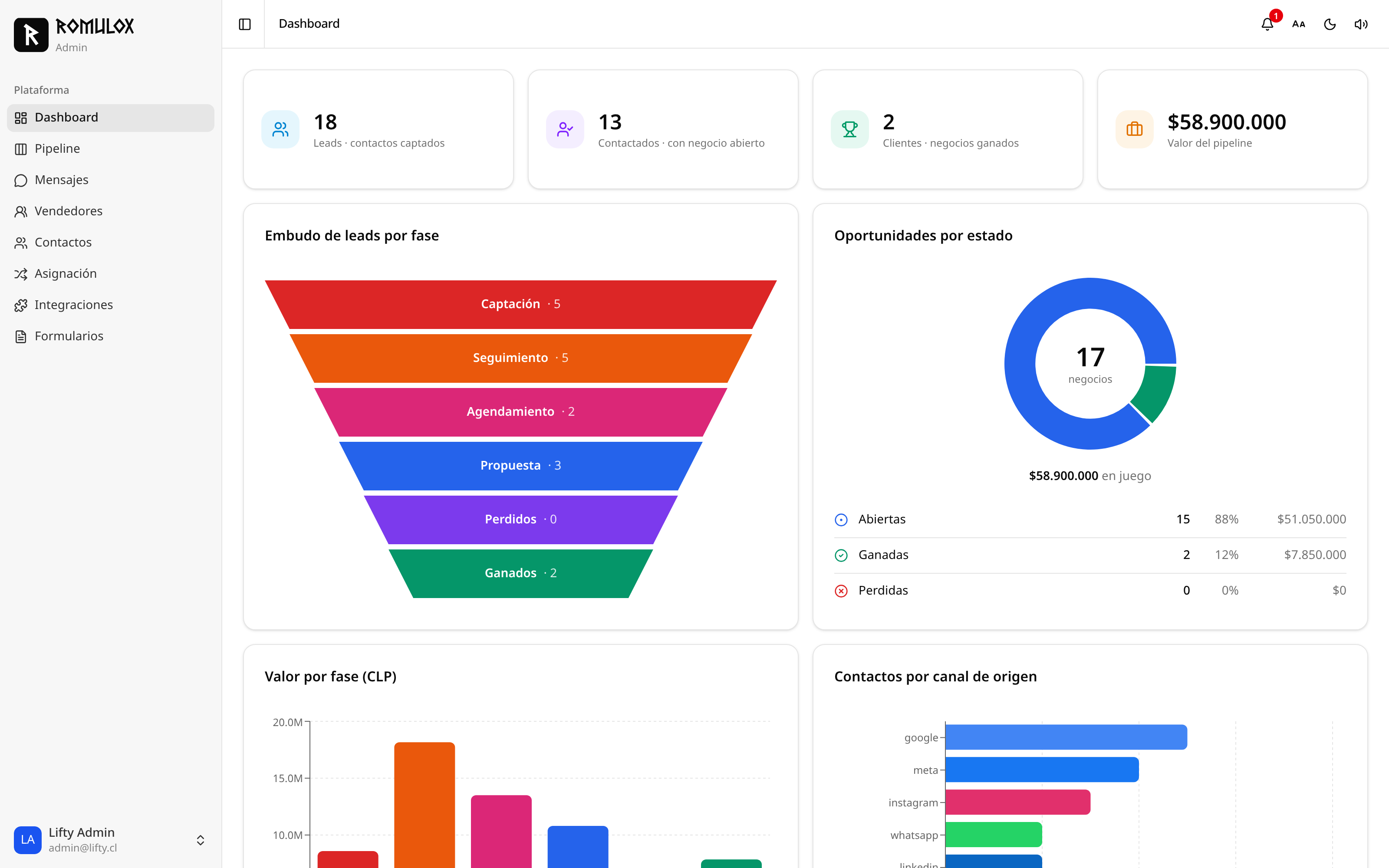
Task: Click the Dashboard grid icon
Action: [x=21, y=118]
